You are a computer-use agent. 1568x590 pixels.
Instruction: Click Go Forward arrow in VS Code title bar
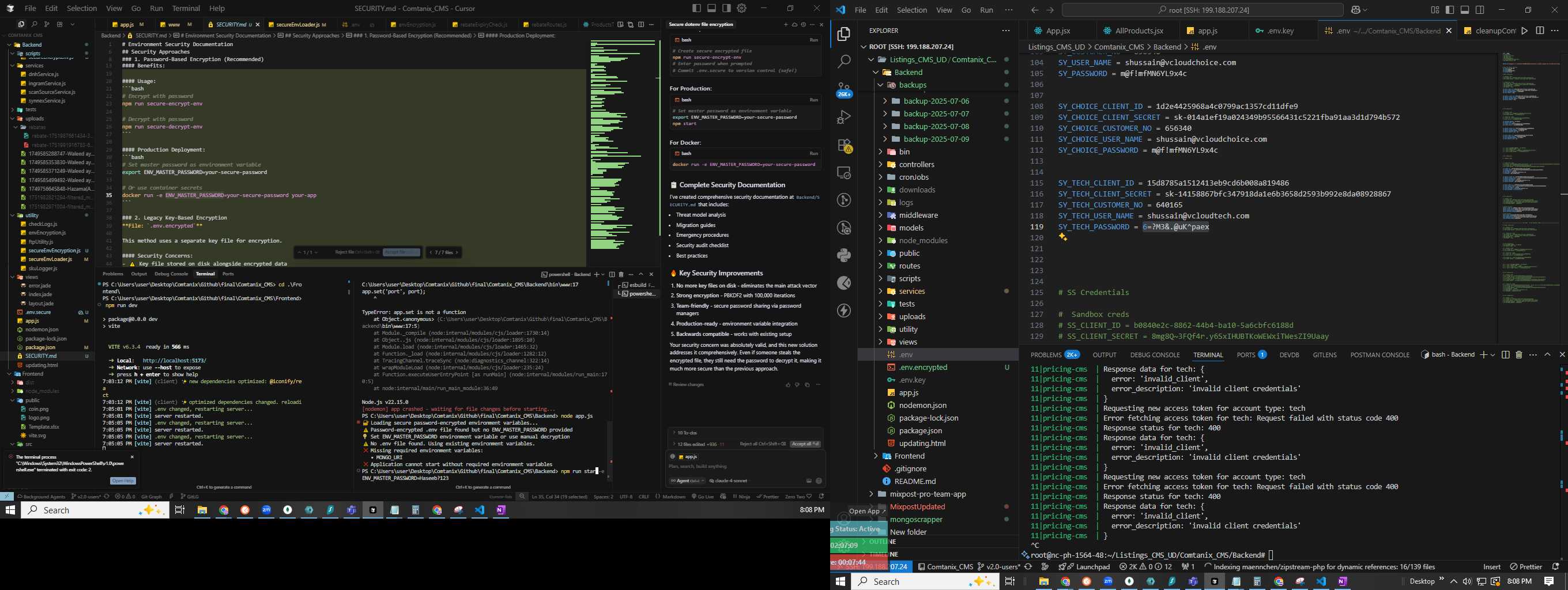1049,10
